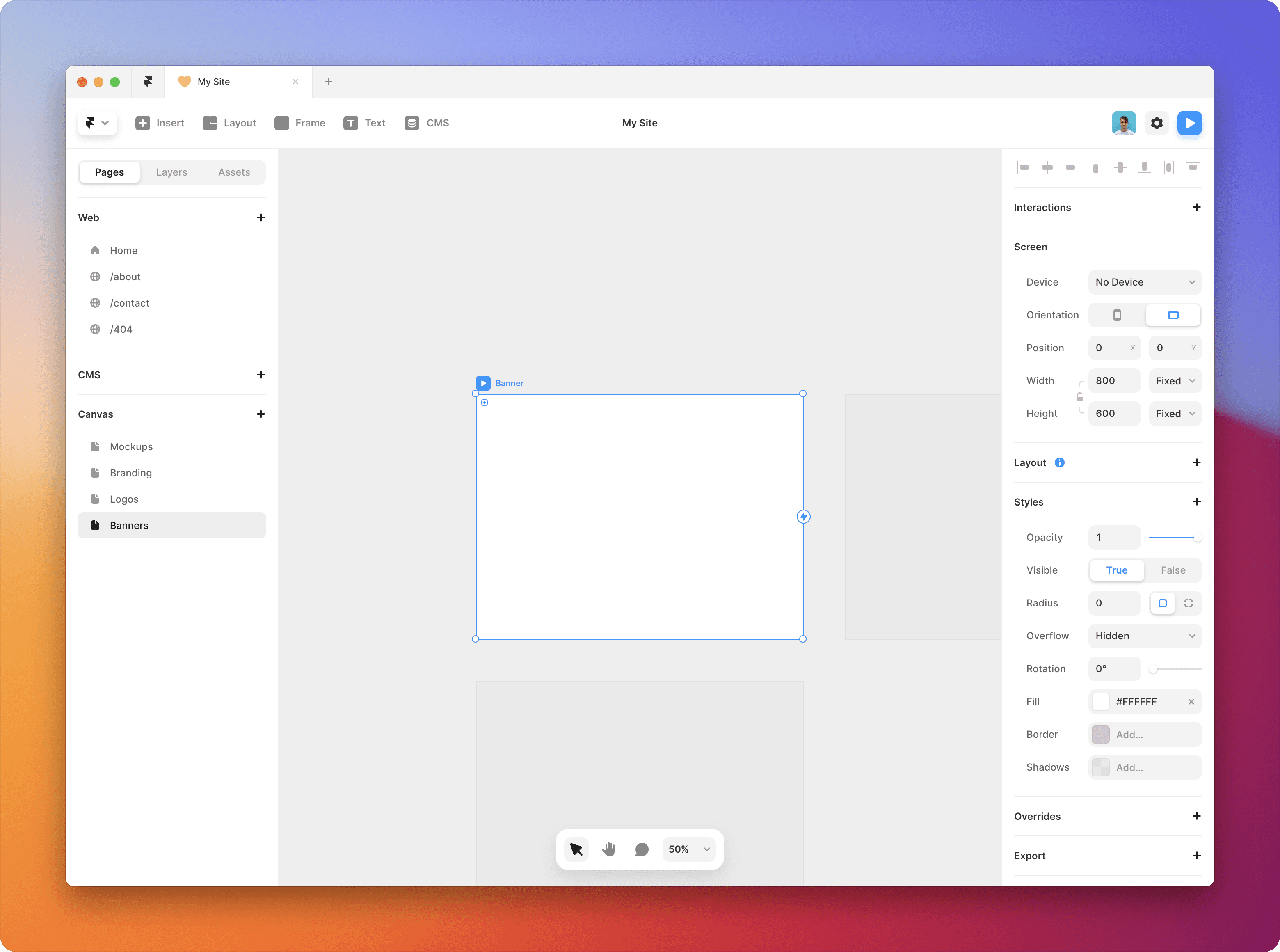Click the Insert plus icon
This screenshot has width=1280, height=952.
[x=142, y=123]
